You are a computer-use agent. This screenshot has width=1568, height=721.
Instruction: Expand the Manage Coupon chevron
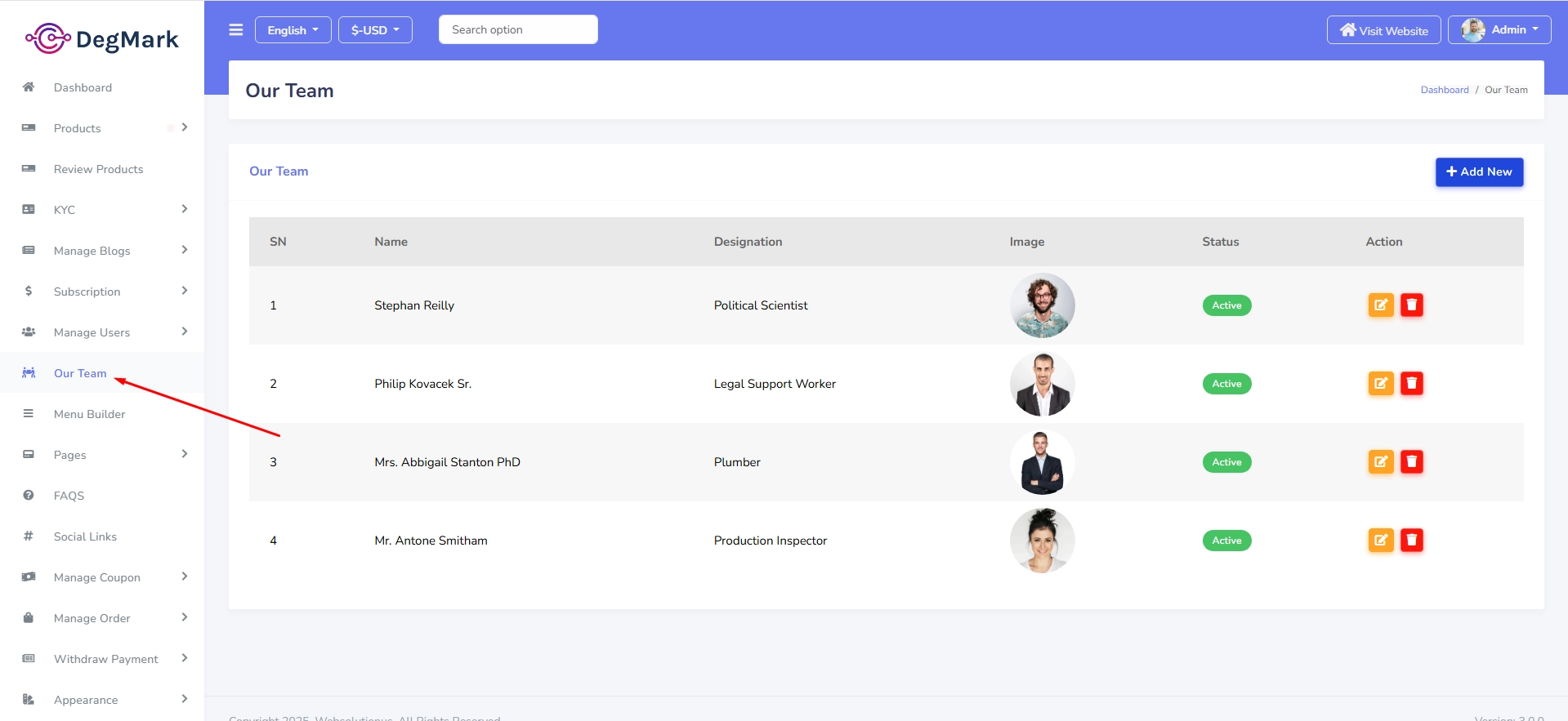(x=185, y=576)
